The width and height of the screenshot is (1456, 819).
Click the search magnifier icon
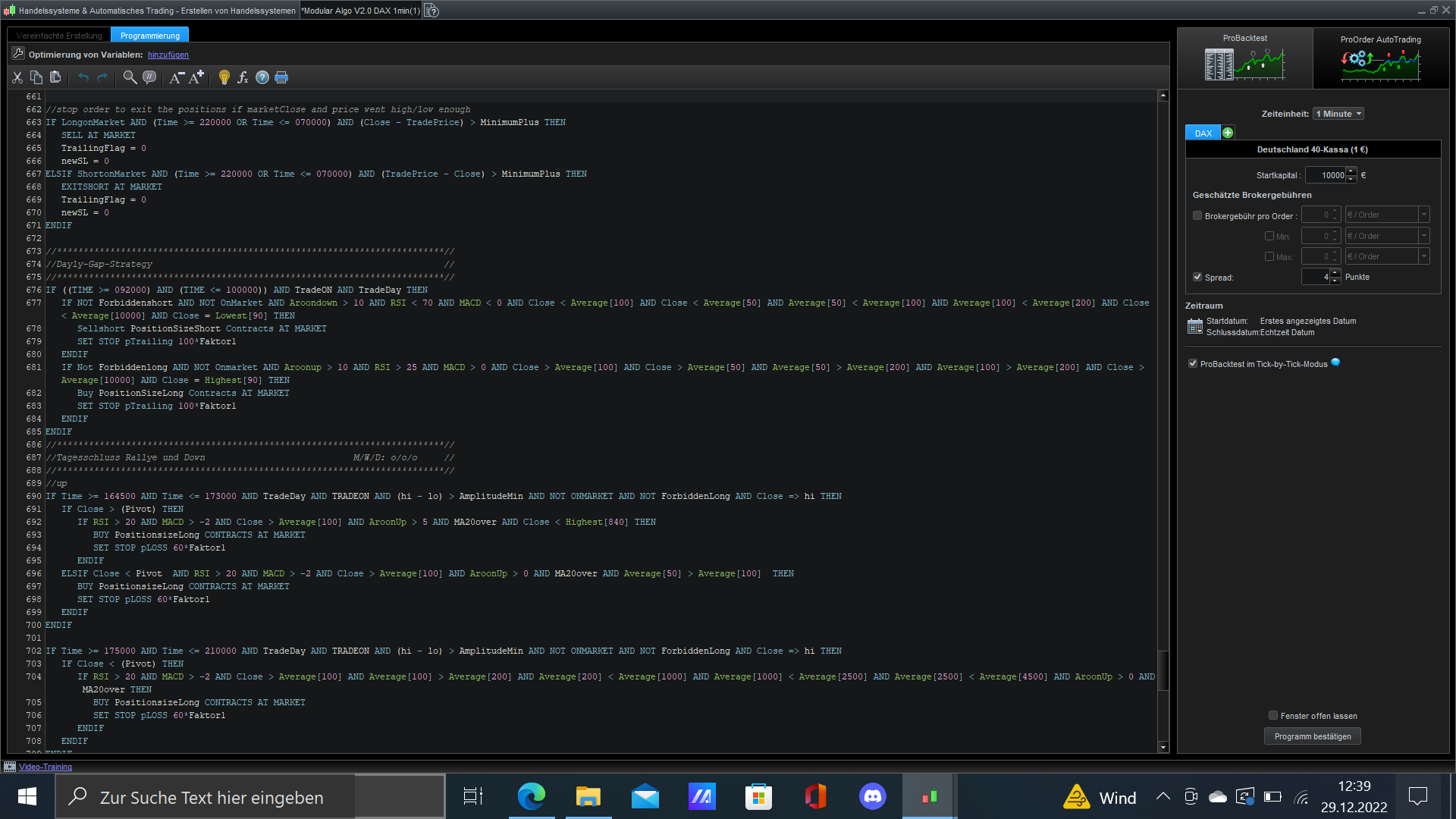pos(130,77)
